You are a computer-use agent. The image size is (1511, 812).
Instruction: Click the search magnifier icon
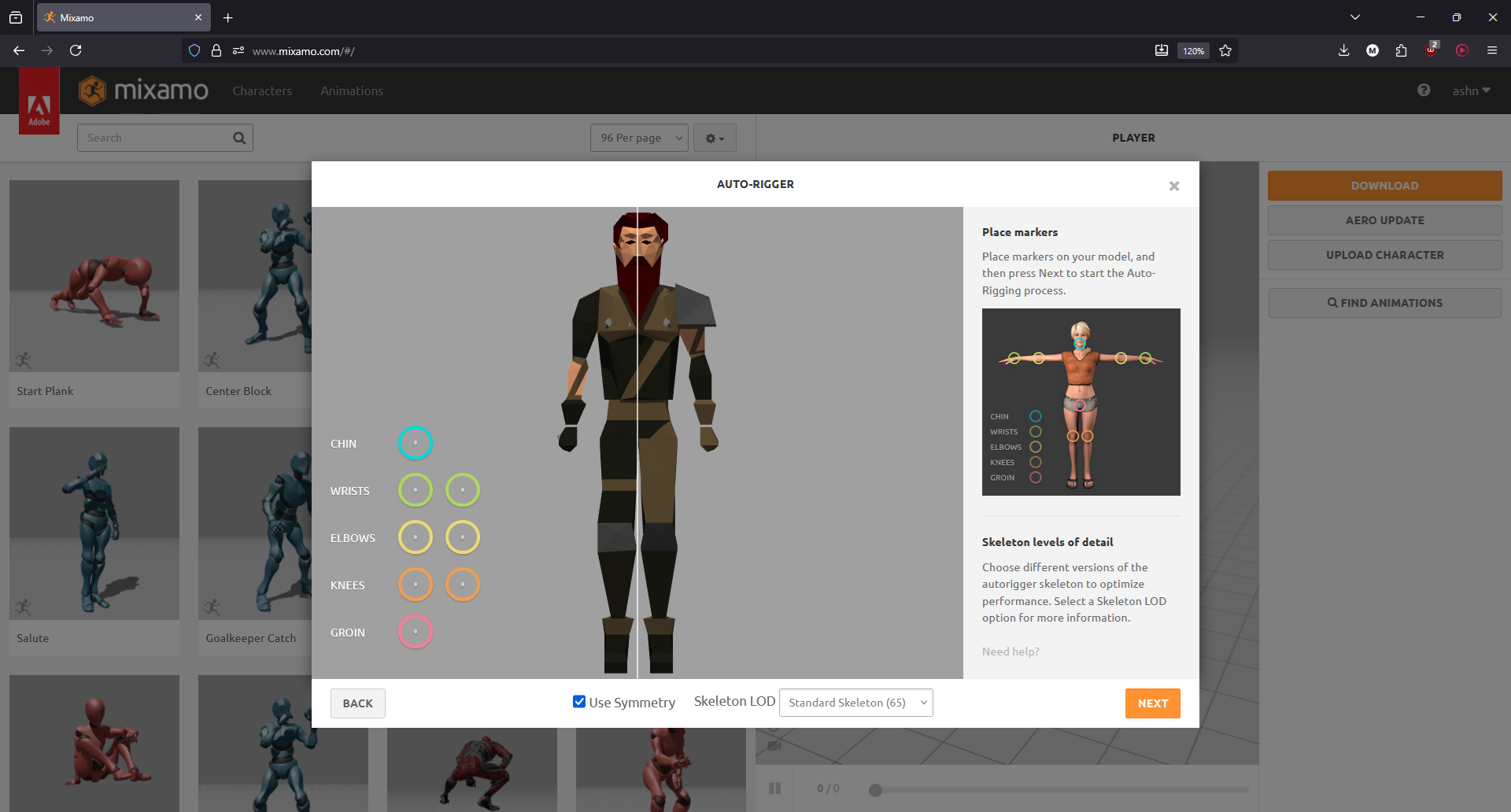[239, 138]
